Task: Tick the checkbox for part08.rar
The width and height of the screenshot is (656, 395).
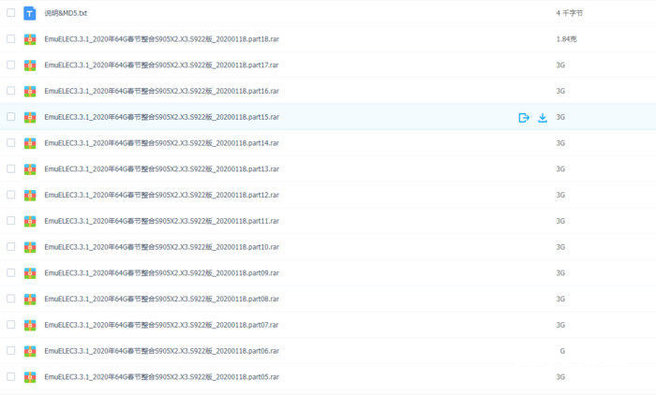Action: click(11, 298)
